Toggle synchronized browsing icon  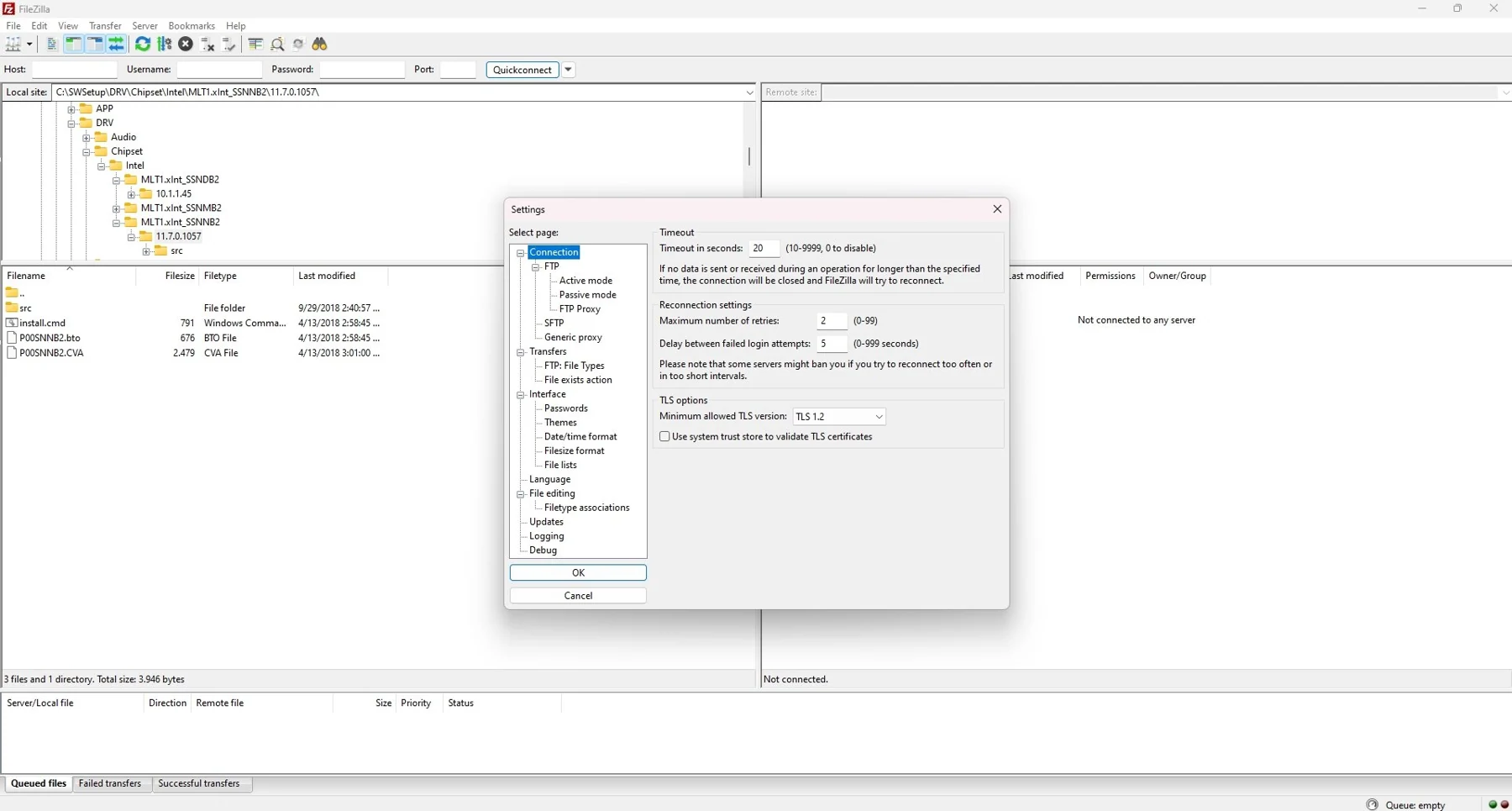[x=298, y=44]
